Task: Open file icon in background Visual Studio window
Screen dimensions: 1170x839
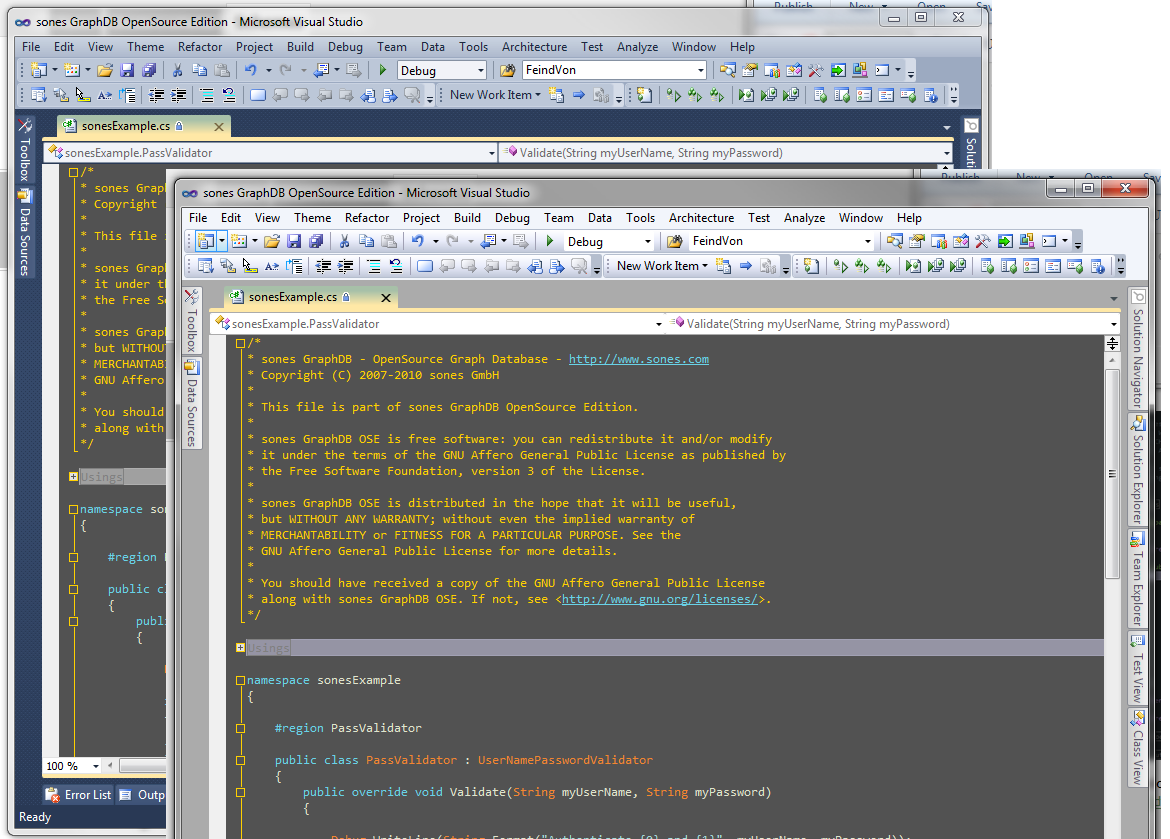Action: 105,70
